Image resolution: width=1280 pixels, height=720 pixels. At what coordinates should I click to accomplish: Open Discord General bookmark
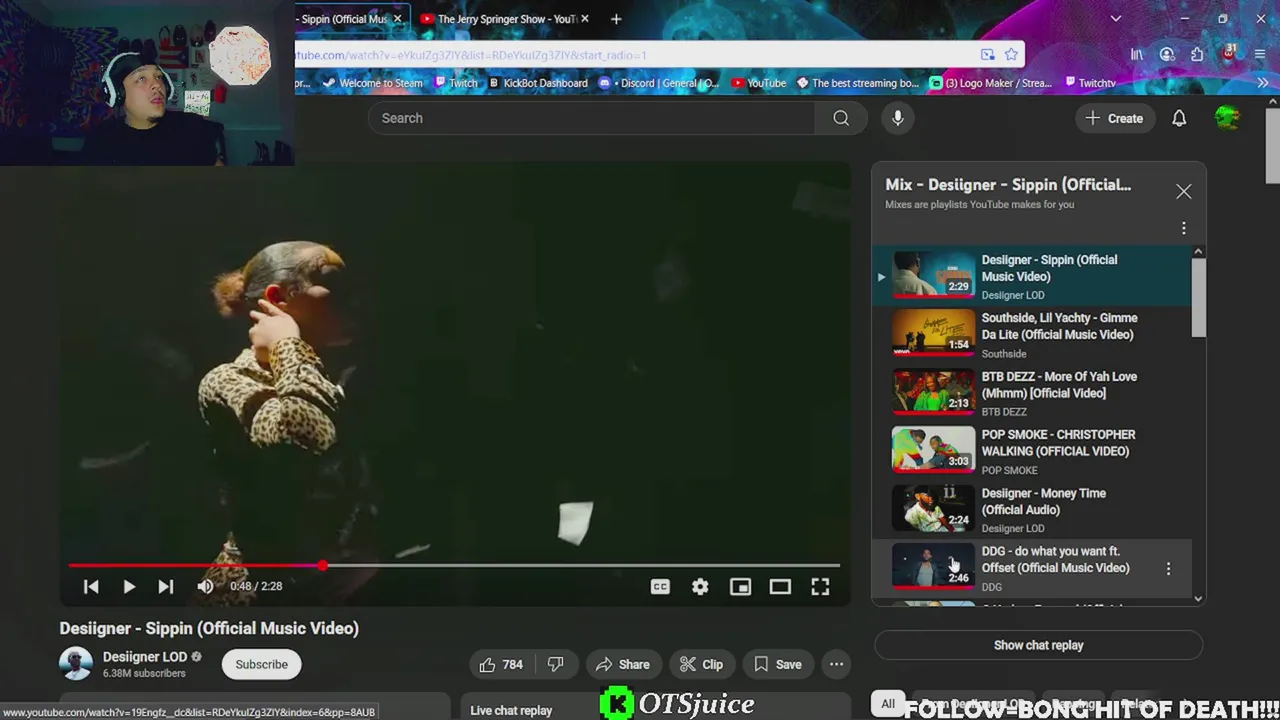(659, 83)
